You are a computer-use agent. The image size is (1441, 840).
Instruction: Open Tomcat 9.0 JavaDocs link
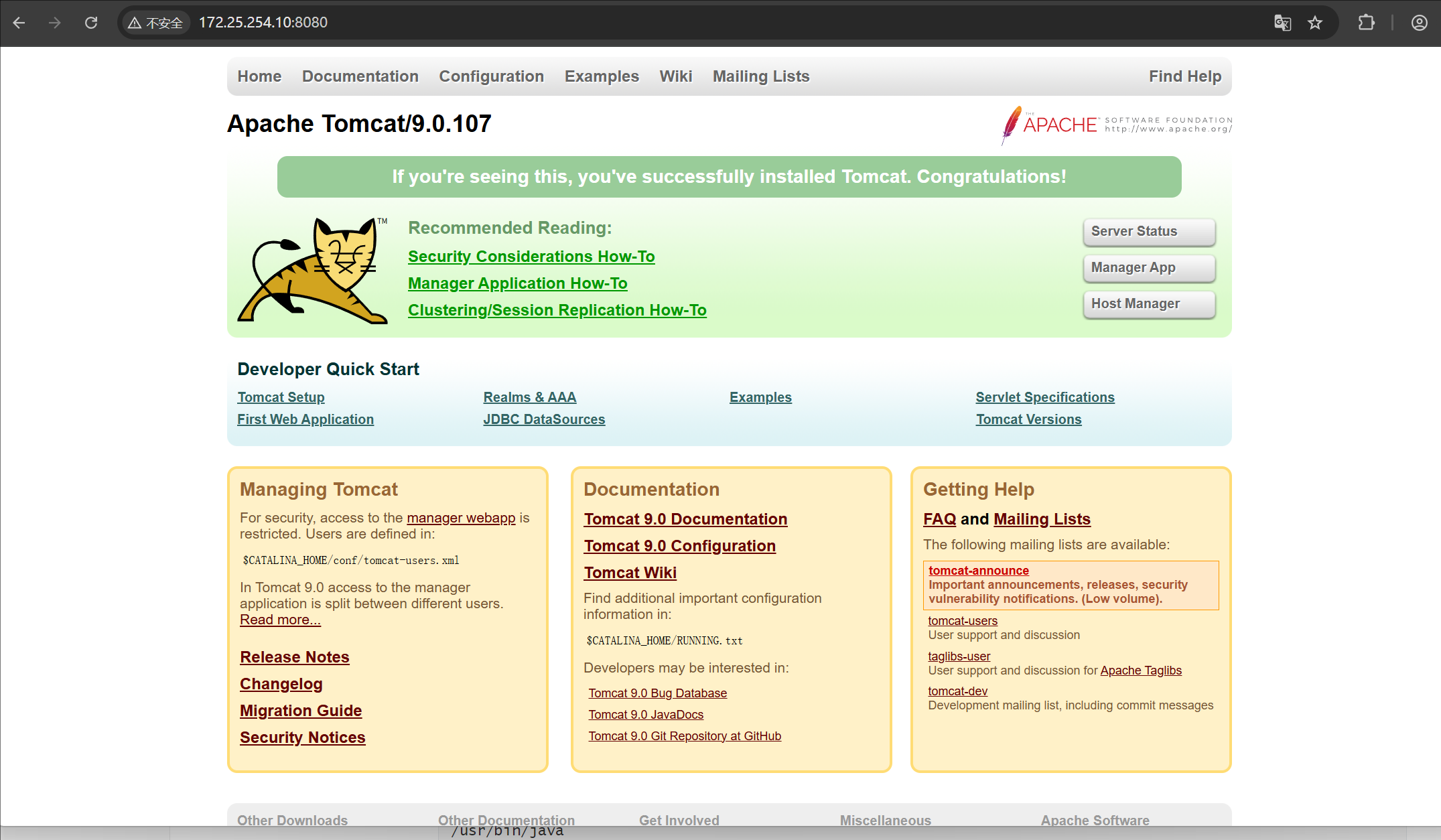(646, 715)
